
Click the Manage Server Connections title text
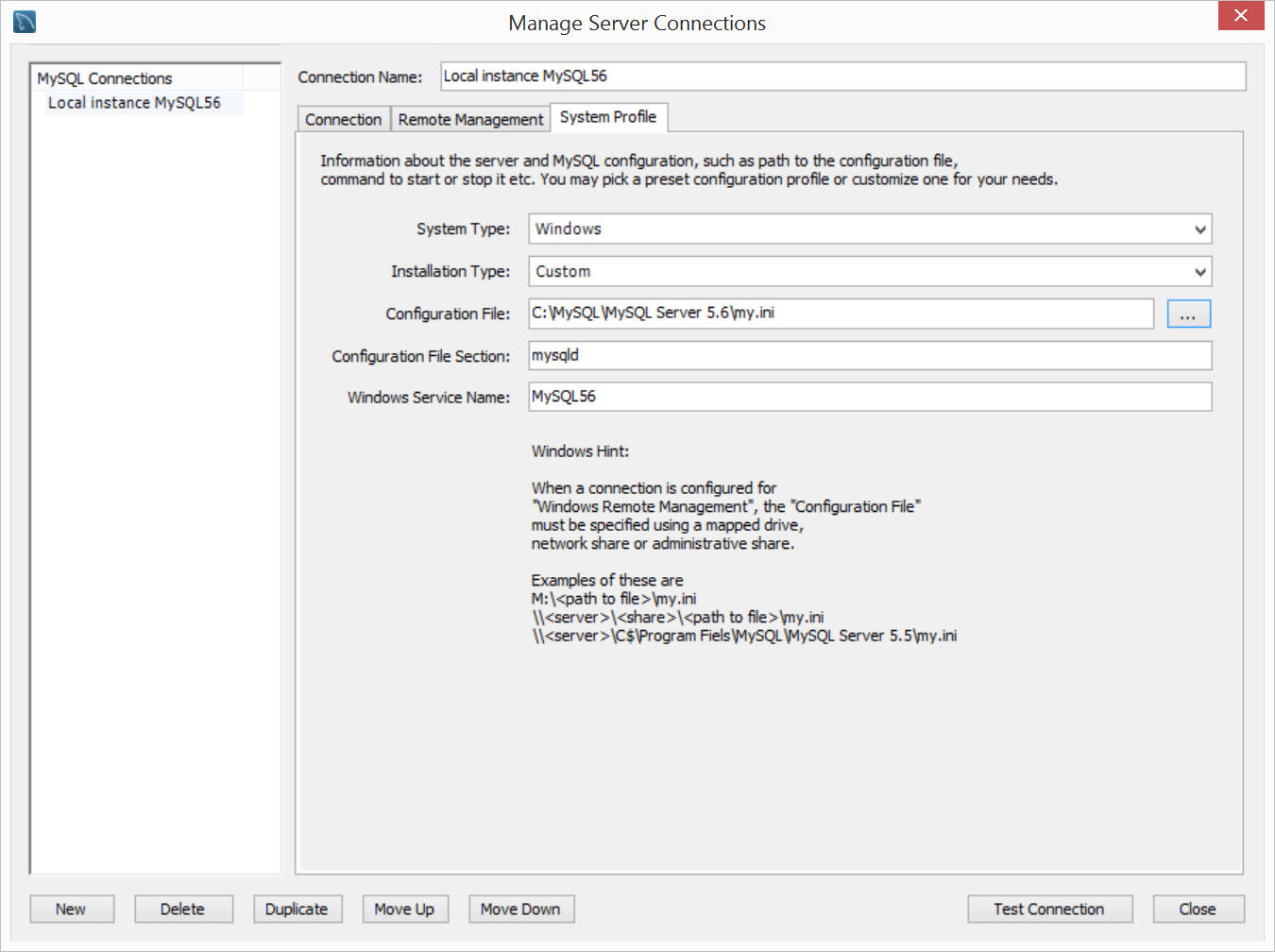(x=637, y=24)
